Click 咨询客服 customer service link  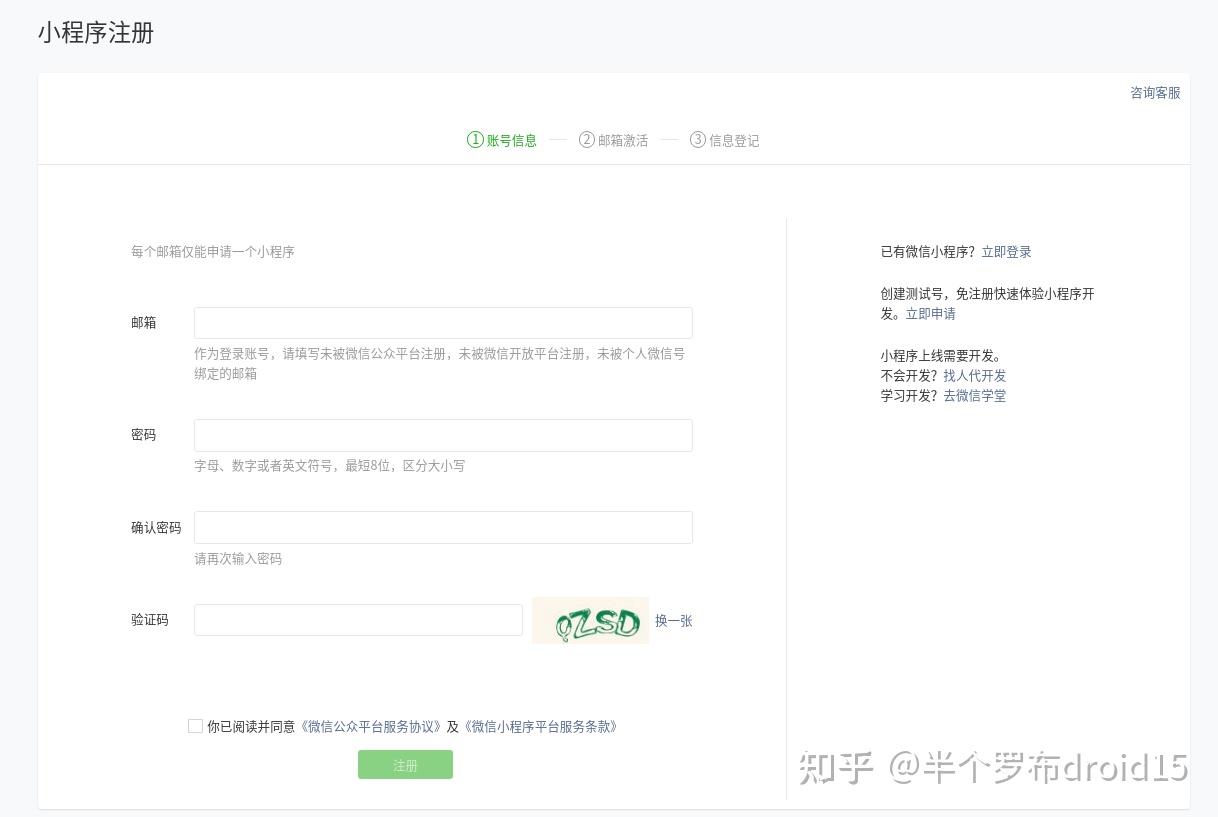(1155, 93)
